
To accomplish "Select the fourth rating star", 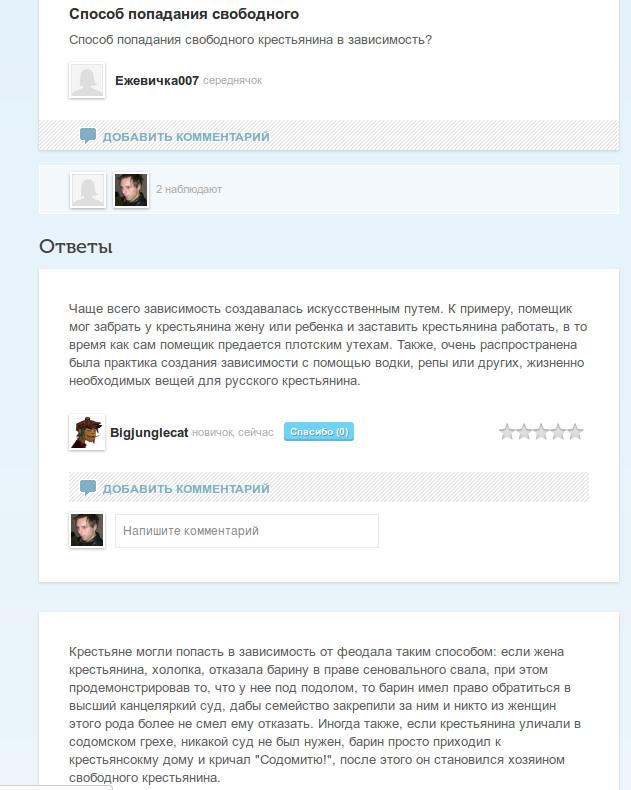I will pyautogui.click(x=558, y=432).
